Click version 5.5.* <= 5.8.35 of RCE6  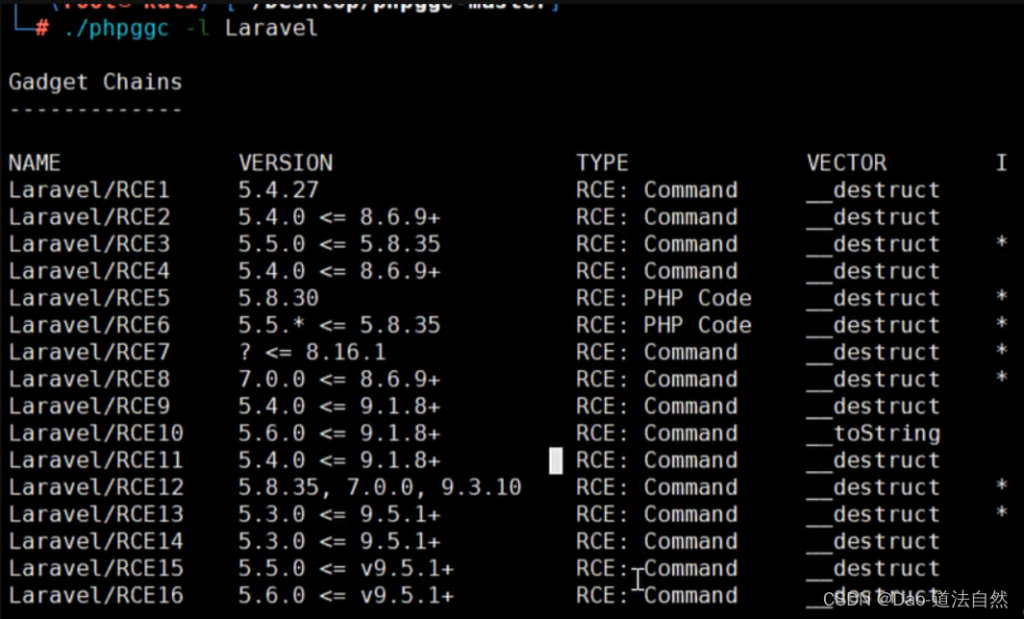tap(339, 325)
